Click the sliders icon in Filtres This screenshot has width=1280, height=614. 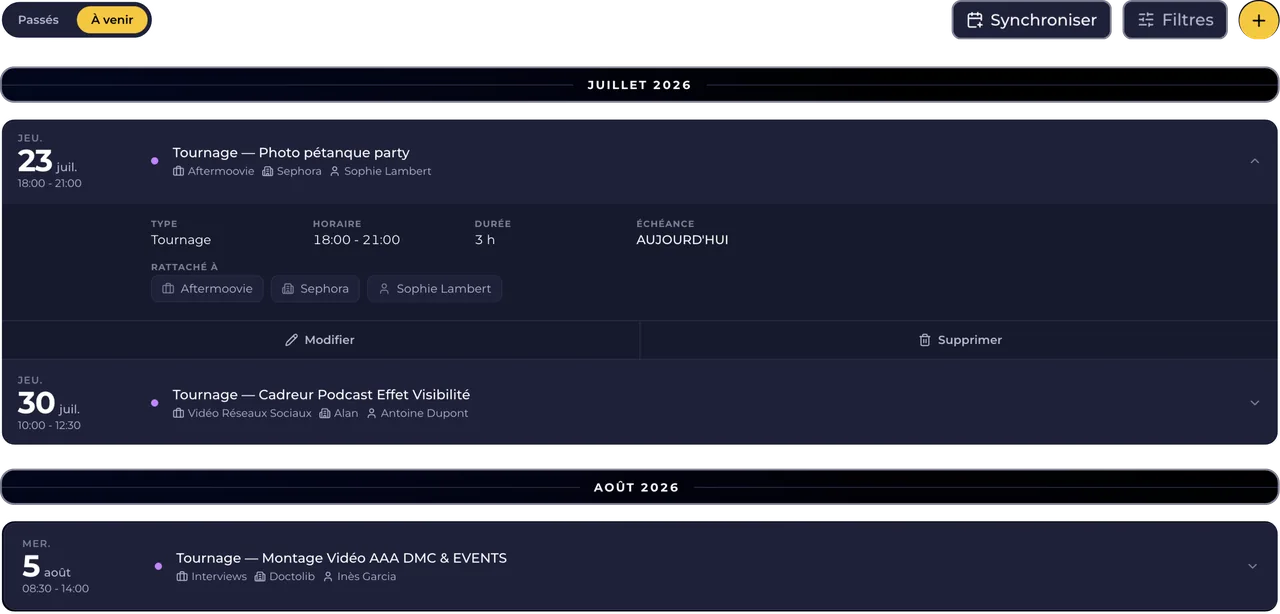pyautogui.click(x=1146, y=20)
